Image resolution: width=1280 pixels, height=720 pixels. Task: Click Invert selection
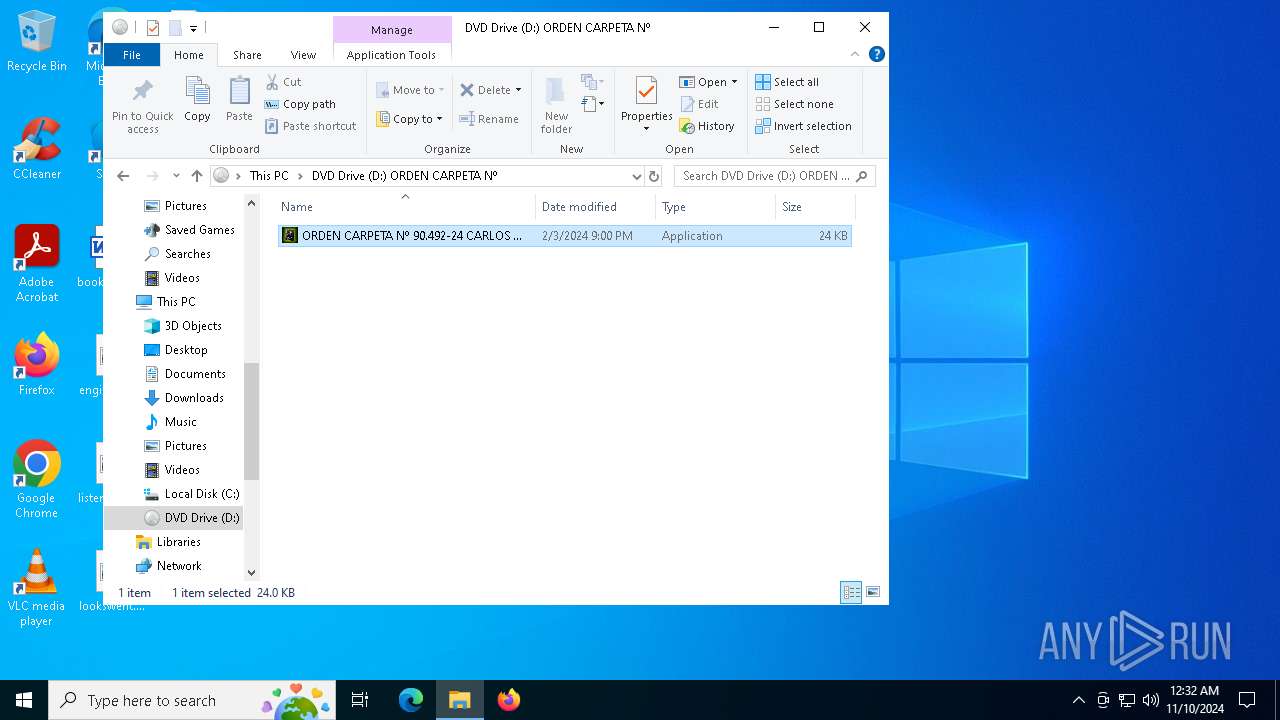803,126
